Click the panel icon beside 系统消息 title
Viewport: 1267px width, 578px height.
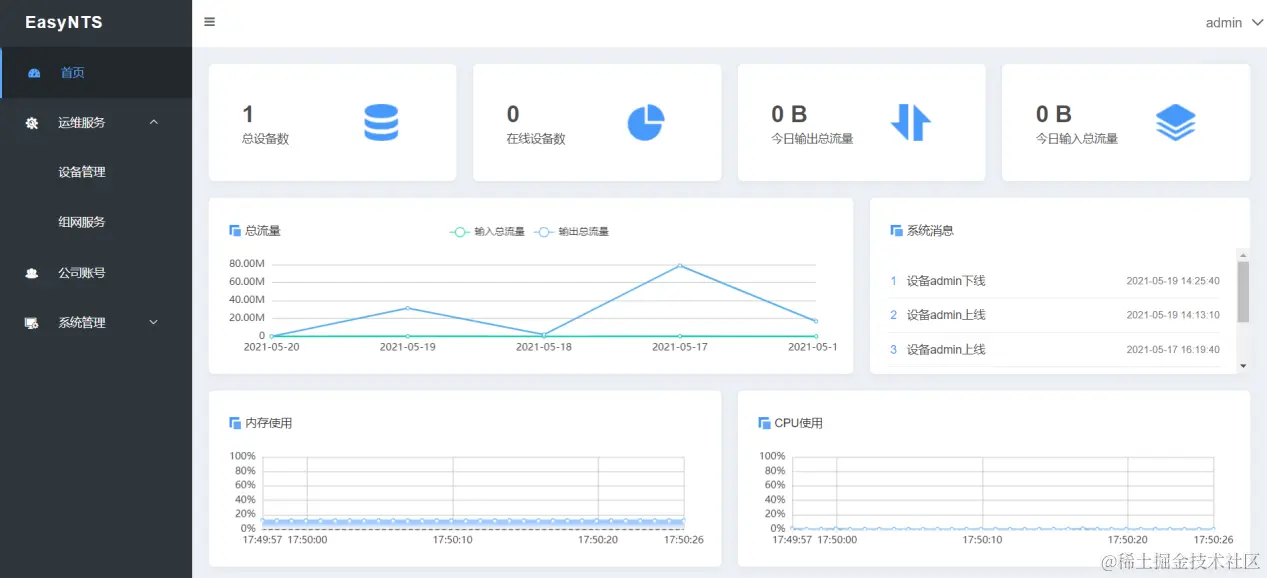tap(896, 231)
